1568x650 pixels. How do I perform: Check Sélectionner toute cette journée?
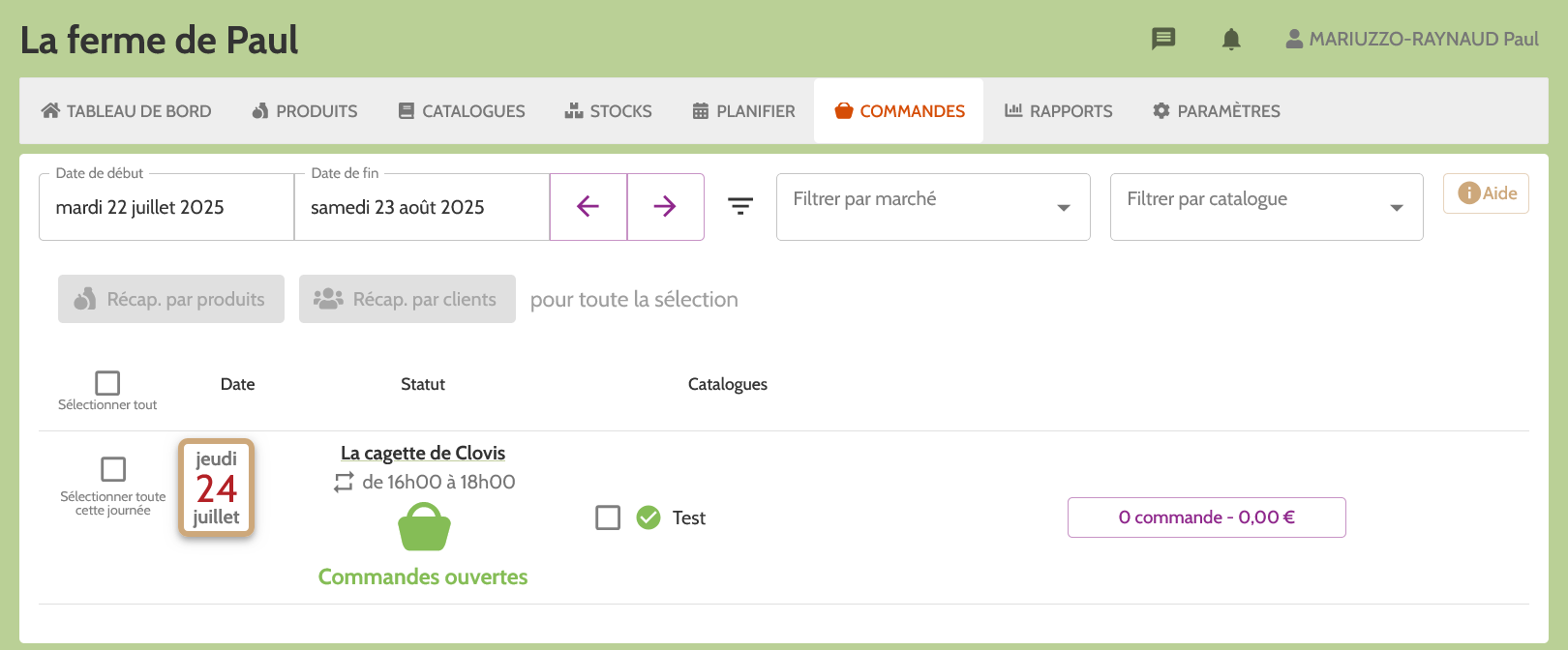[x=112, y=469]
